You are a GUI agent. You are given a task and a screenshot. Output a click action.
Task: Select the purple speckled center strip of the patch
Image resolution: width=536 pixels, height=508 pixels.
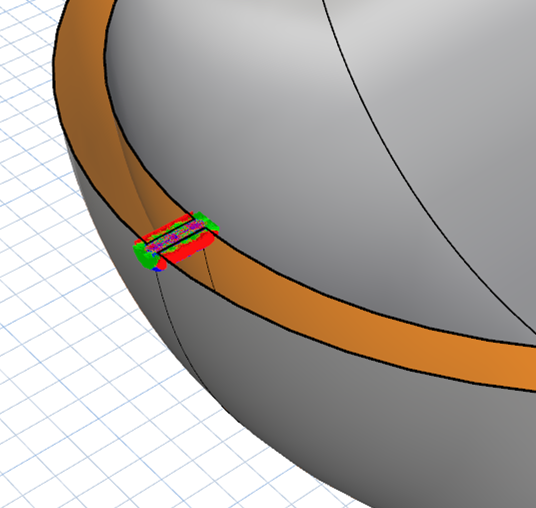pos(175,236)
